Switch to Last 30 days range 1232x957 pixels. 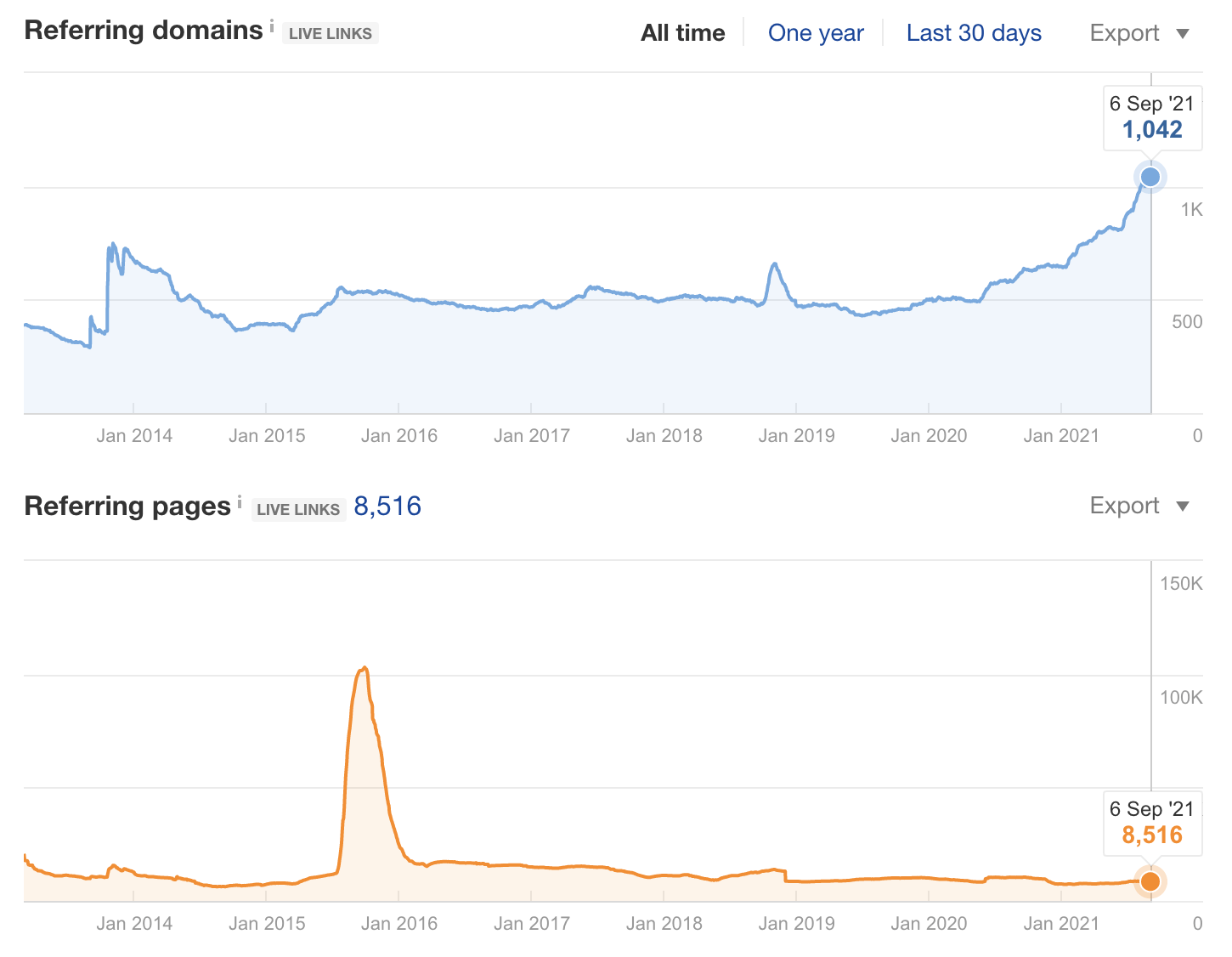click(974, 33)
